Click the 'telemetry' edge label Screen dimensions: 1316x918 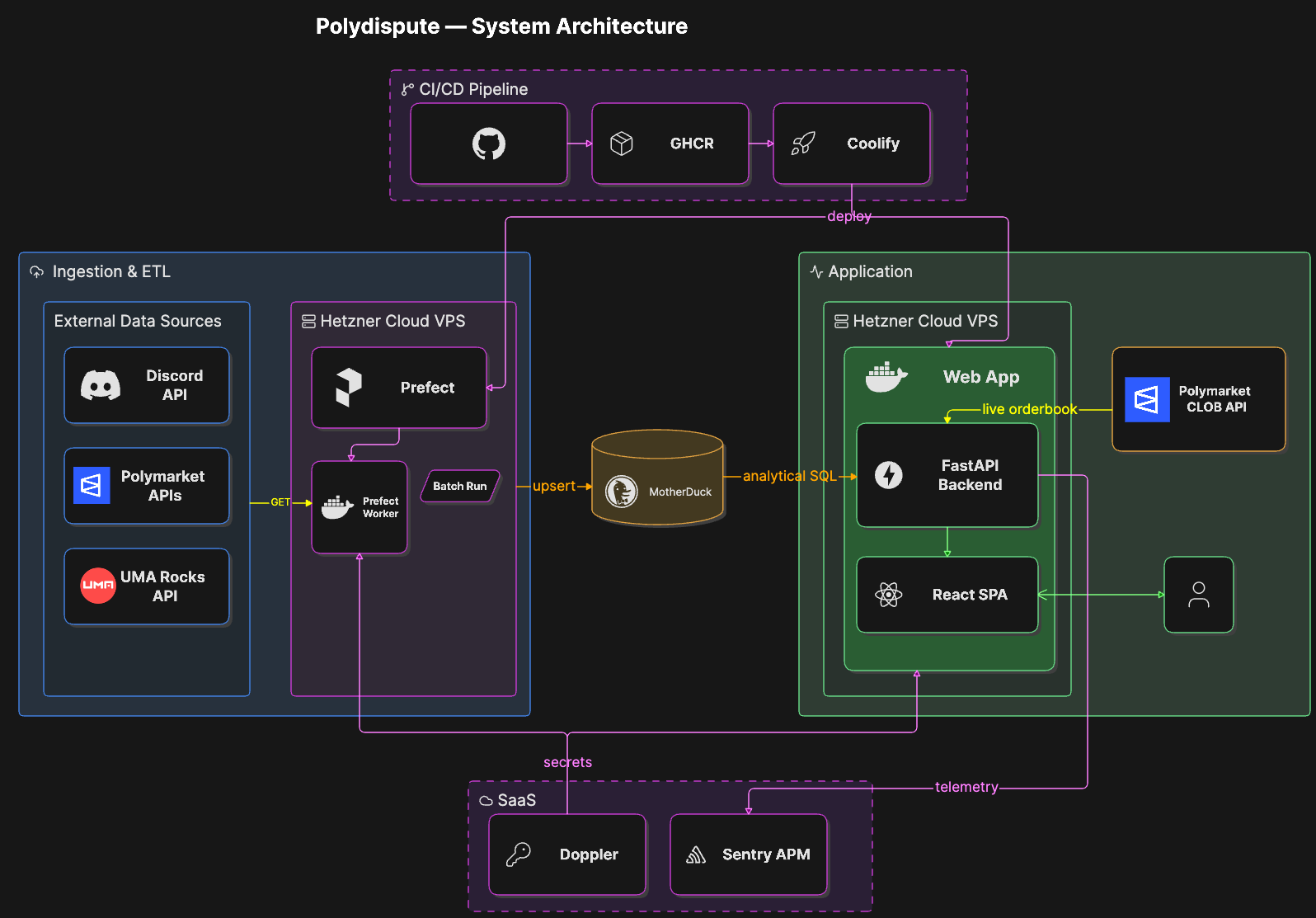(x=966, y=787)
